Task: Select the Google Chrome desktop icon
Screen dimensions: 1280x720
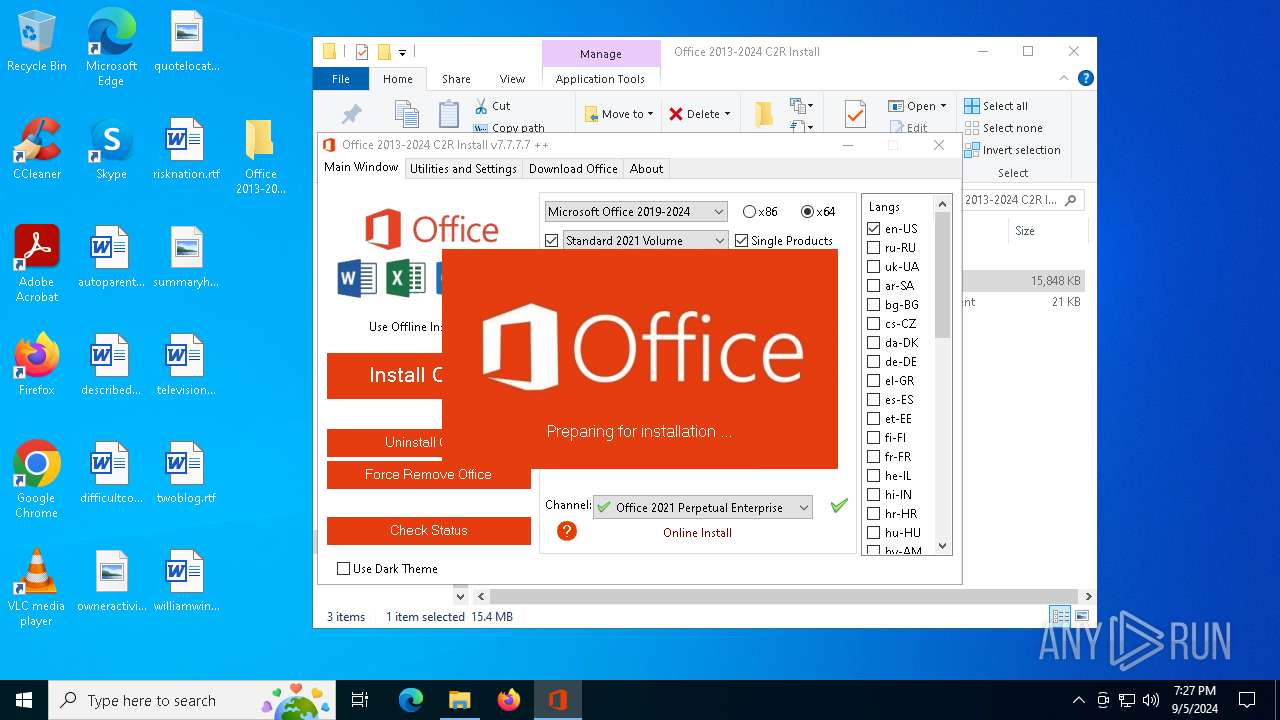Action: coord(37,479)
